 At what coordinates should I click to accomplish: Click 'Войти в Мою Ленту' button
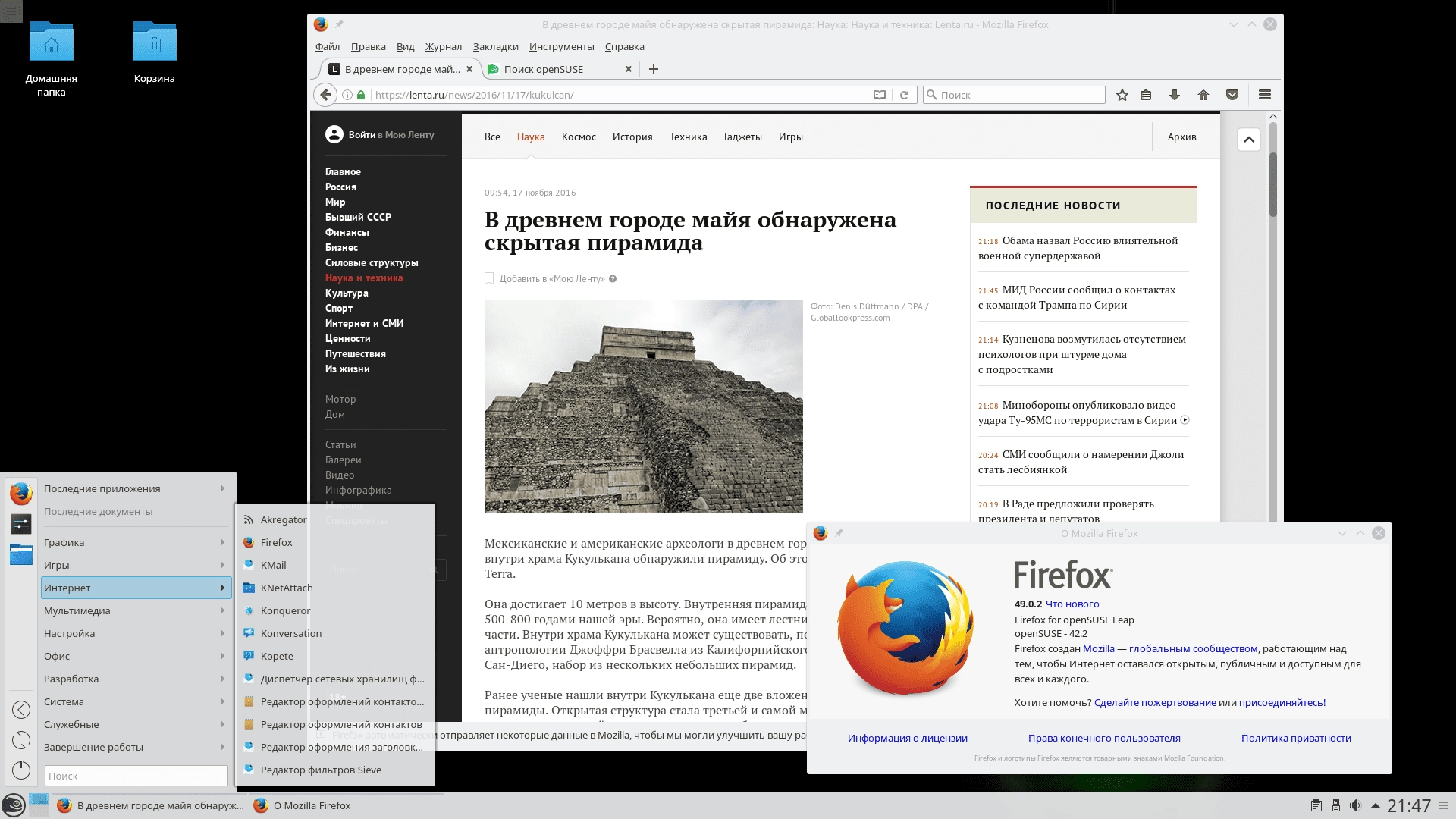coord(380,135)
